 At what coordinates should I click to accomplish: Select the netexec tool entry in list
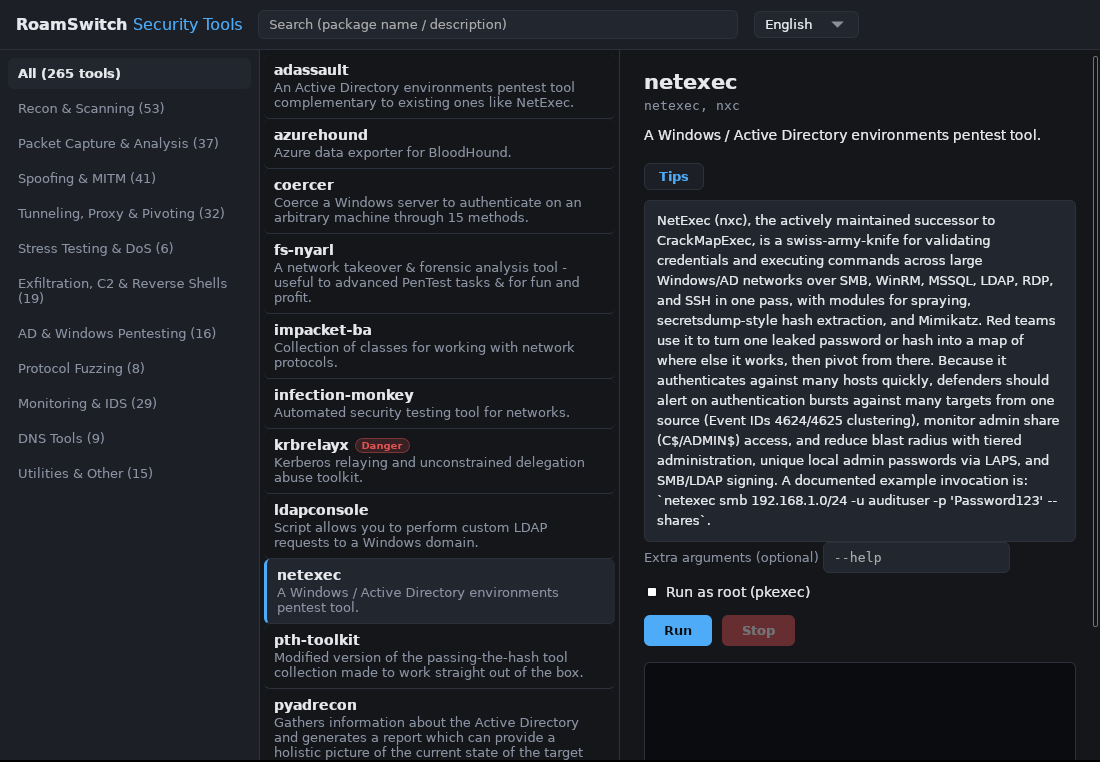tap(439, 591)
